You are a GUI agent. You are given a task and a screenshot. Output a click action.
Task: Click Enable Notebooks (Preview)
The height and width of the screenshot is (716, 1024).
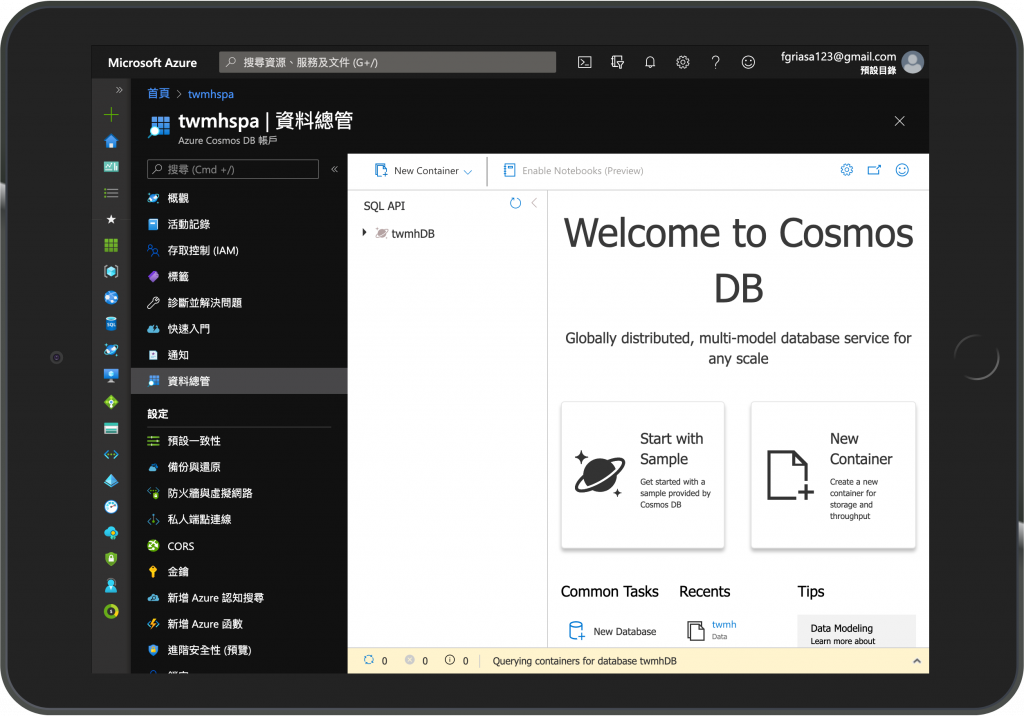pyautogui.click(x=573, y=171)
